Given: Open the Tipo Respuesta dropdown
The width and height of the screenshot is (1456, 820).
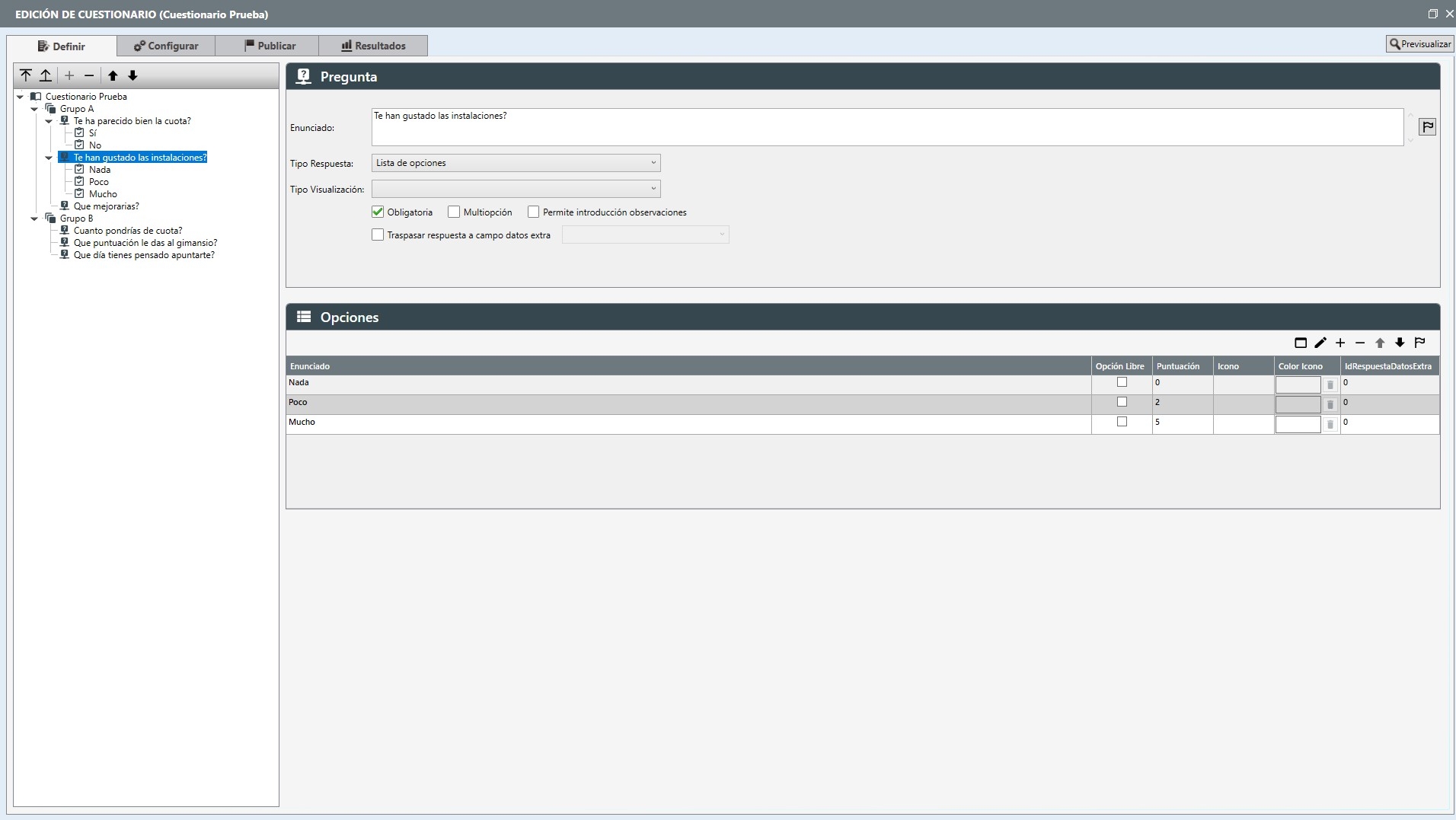Looking at the screenshot, I should point(516,163).
